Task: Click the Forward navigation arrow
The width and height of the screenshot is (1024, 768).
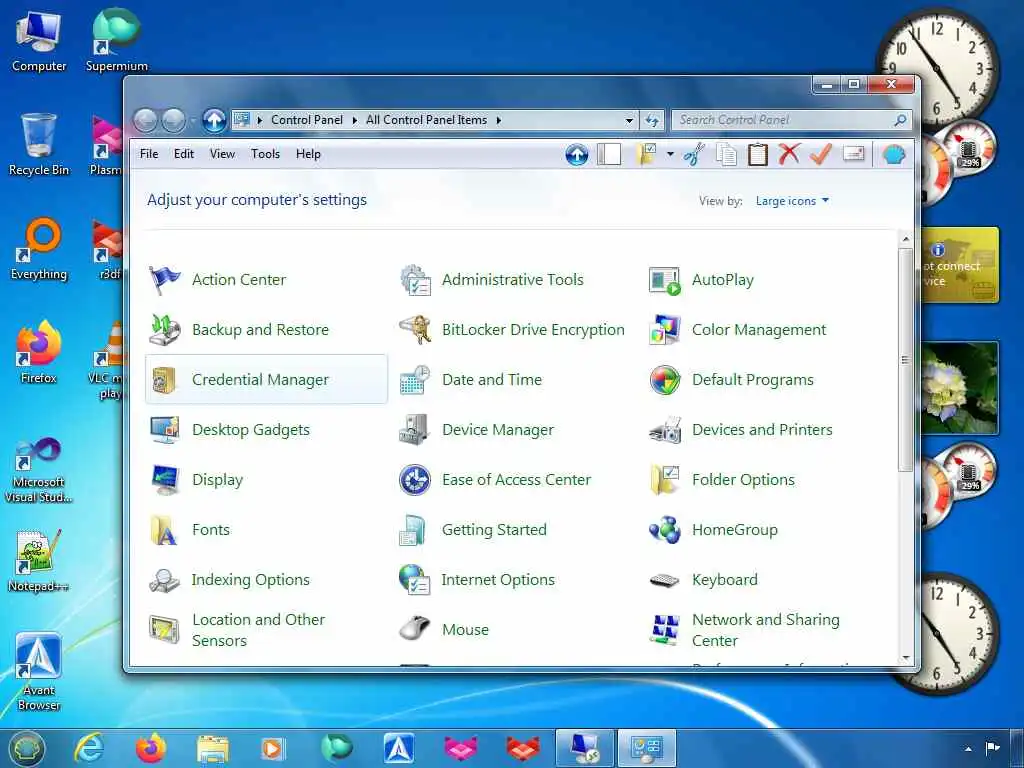Action: tap(174, 120)
